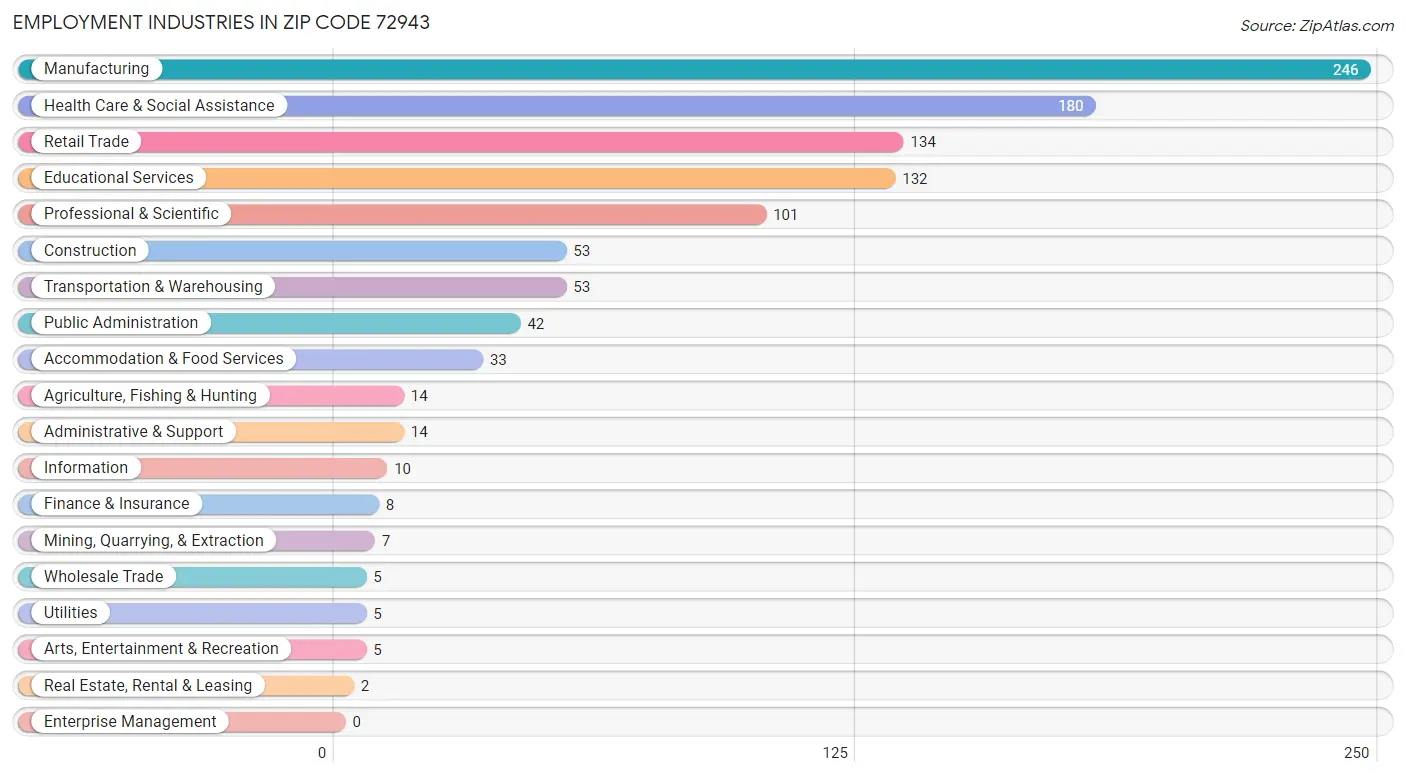Click the Construction value 53
1406x777 pixels.
(x=582, y=251)
